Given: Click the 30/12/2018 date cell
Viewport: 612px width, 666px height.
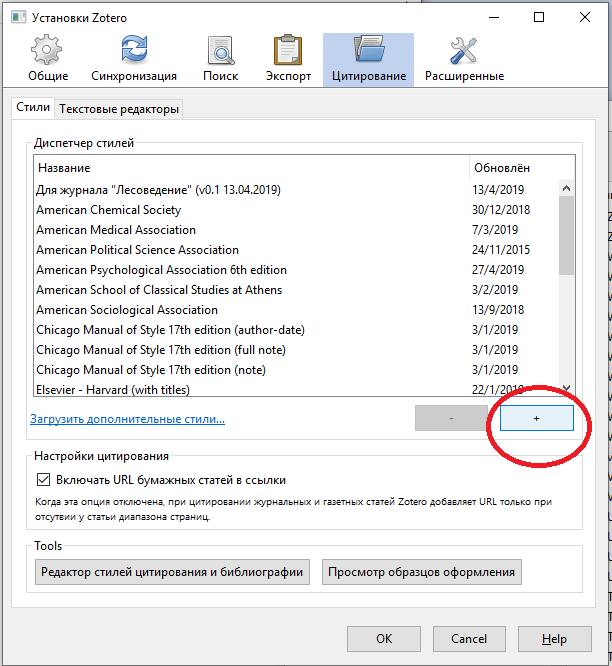Looking at the screenshot, I should [501, 210].
